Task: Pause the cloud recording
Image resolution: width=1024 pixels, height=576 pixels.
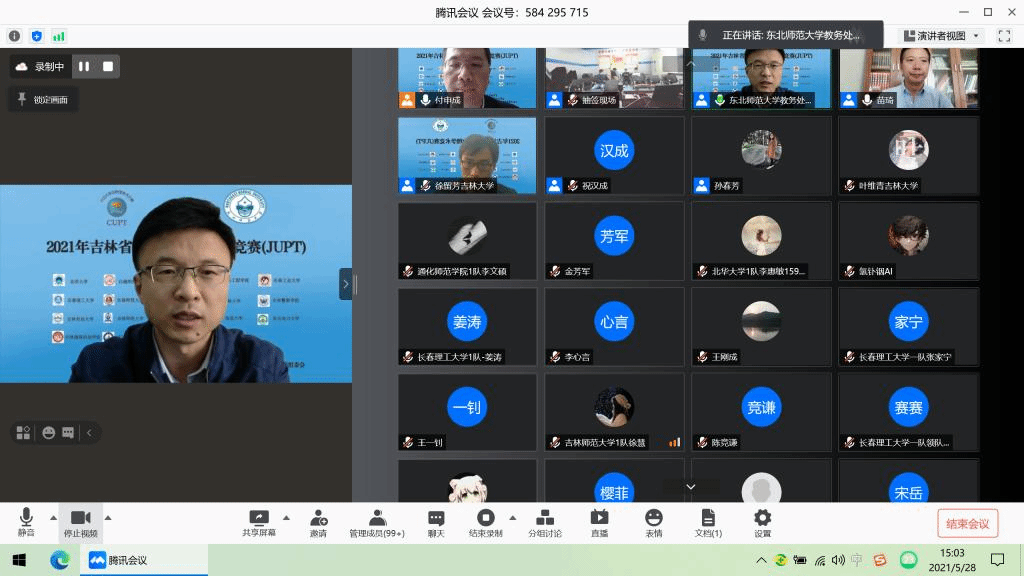Action: (x=84, y=67)
